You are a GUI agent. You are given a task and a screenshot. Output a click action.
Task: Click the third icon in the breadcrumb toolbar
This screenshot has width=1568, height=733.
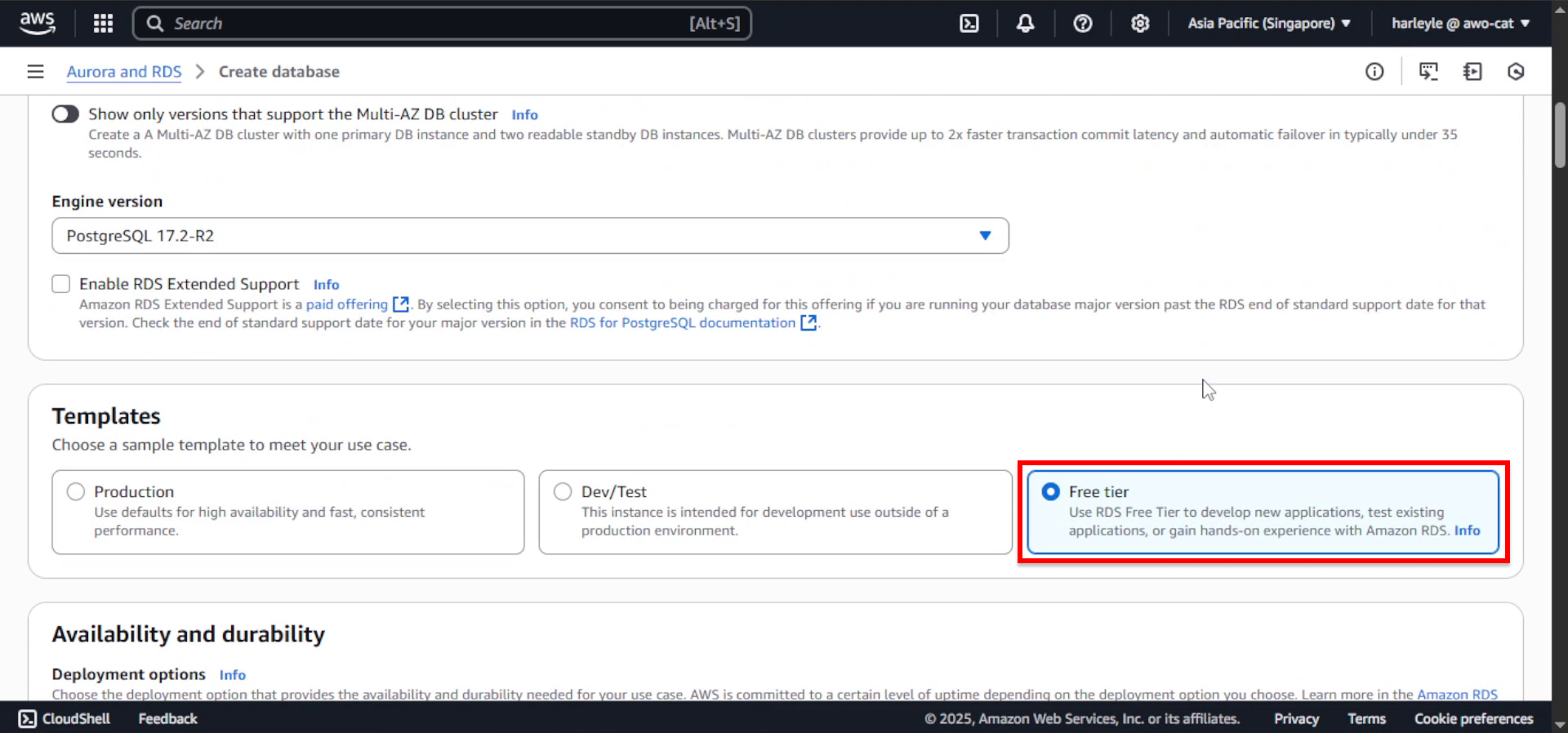click(1472, 72)
